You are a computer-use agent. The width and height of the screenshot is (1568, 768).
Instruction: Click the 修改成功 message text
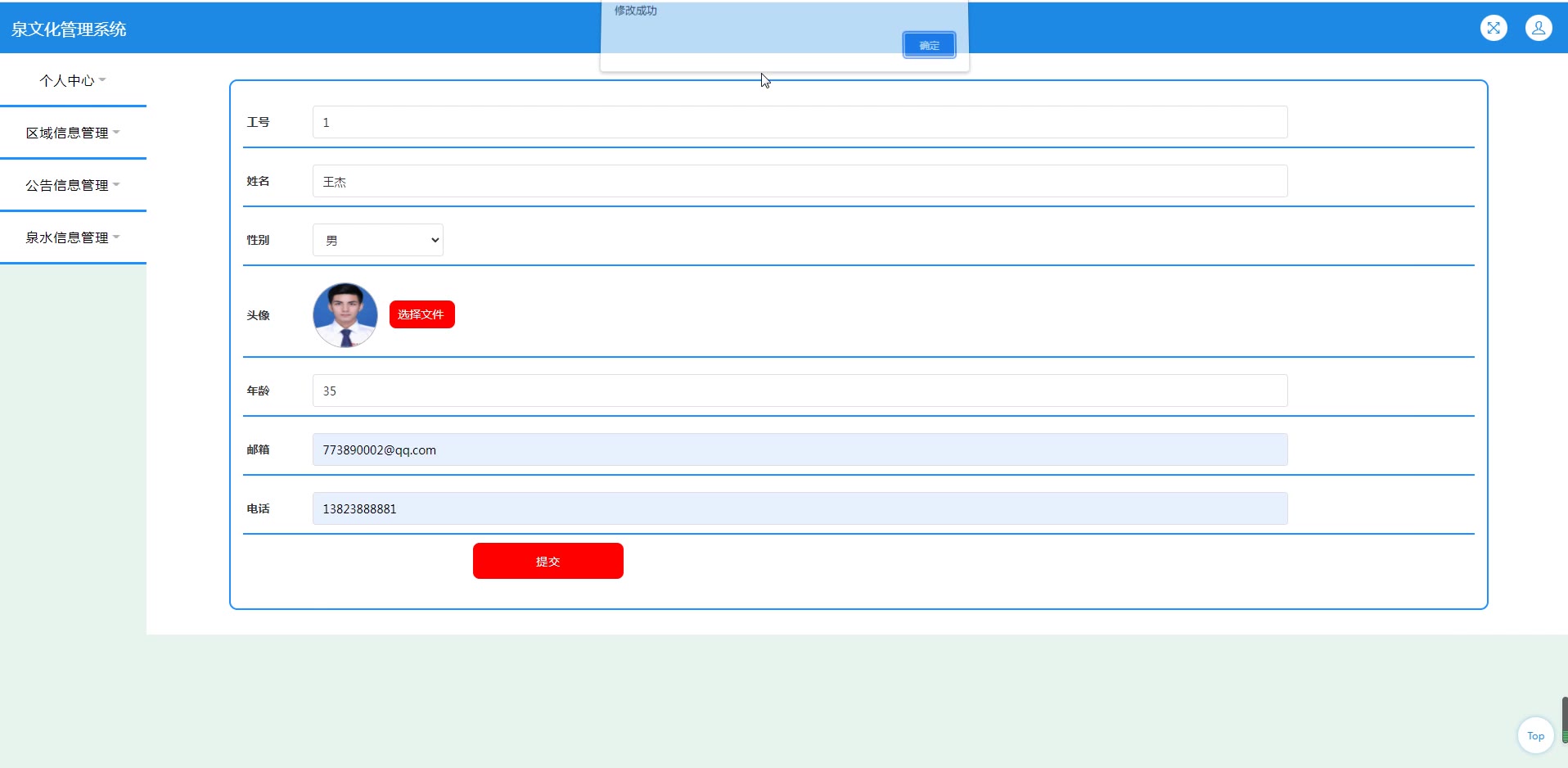[636, 11]
